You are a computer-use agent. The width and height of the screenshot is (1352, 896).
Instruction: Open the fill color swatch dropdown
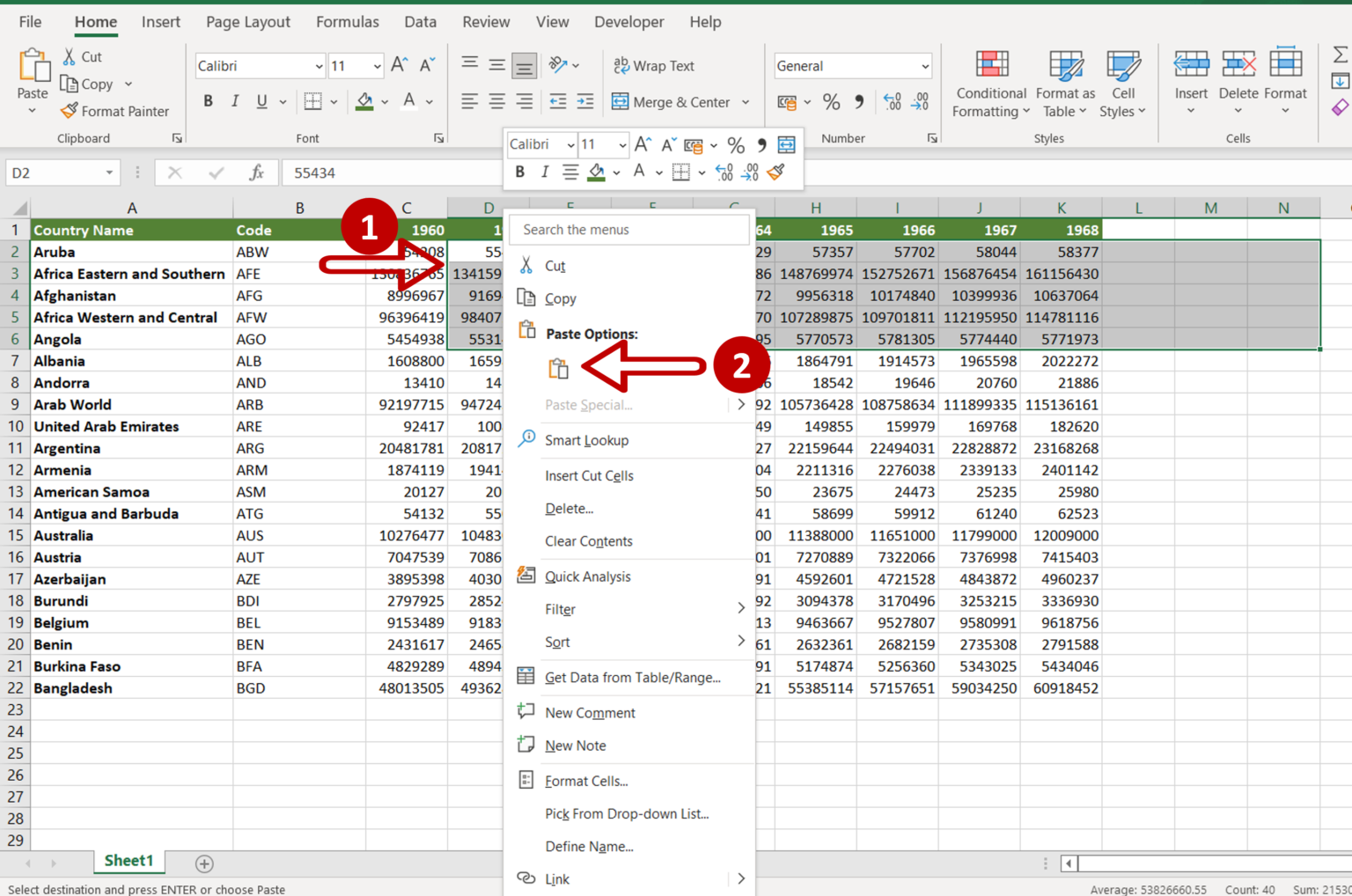click(x=385, y=101)
